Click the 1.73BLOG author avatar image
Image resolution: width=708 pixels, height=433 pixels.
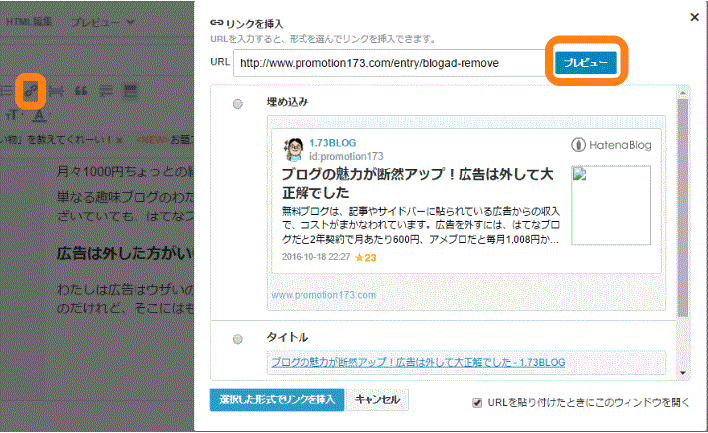pyautogui.click(x=293, y=150)
